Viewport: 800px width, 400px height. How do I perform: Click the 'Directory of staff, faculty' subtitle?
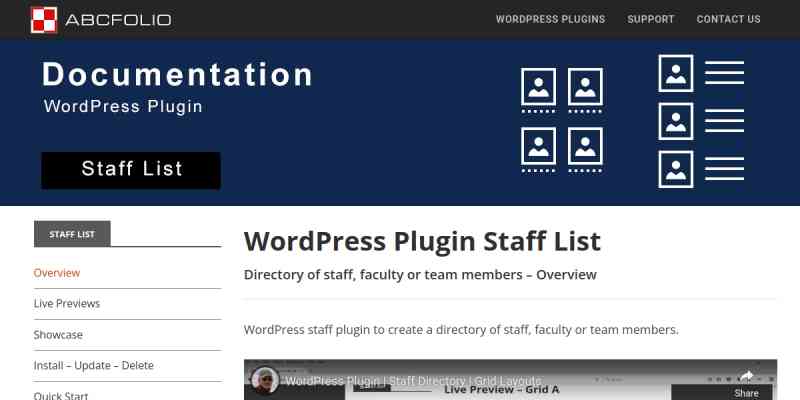click(420, 274)
